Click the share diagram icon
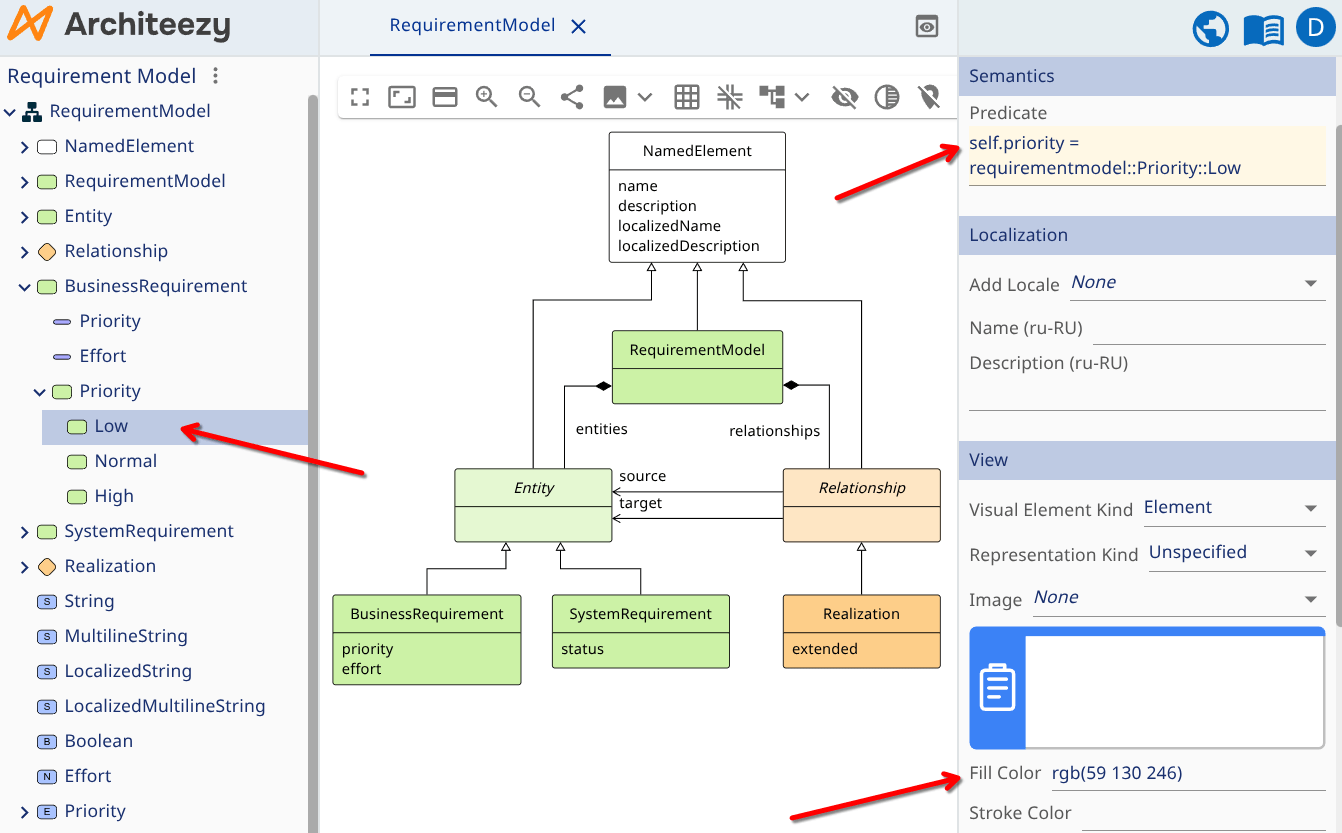The height and width of the screenshot is (833, 1342). point(572,97)
